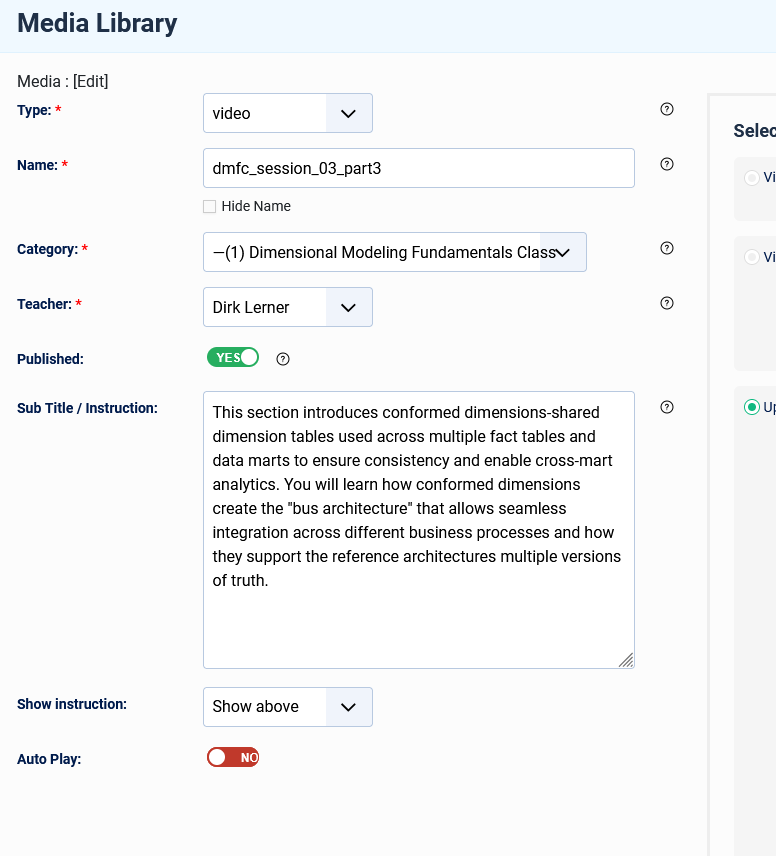The width and height of the screenshot is (776, 856).
Task: Click the Name field dmfc_session_03_part3
Action: (x=419, y=168)
